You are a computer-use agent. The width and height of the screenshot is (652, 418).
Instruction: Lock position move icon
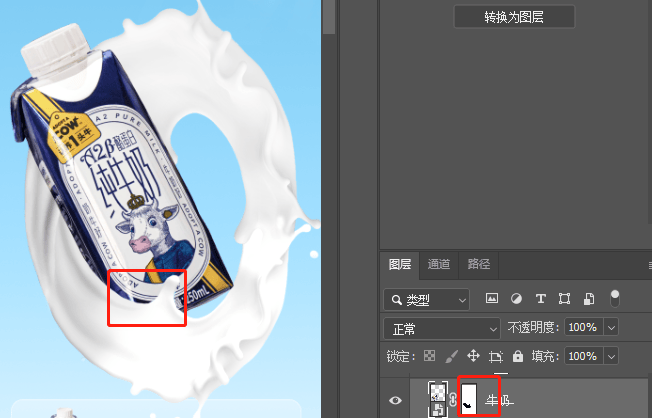click(x=473, y=356)
